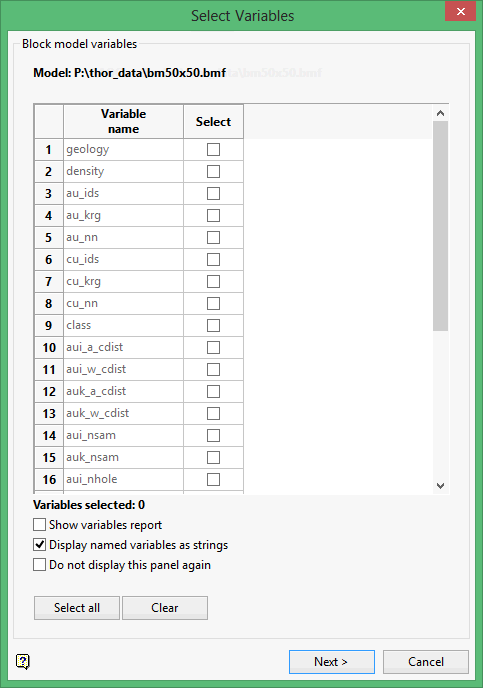
Task: Close the Select Variables dialog
Action: 460,11
